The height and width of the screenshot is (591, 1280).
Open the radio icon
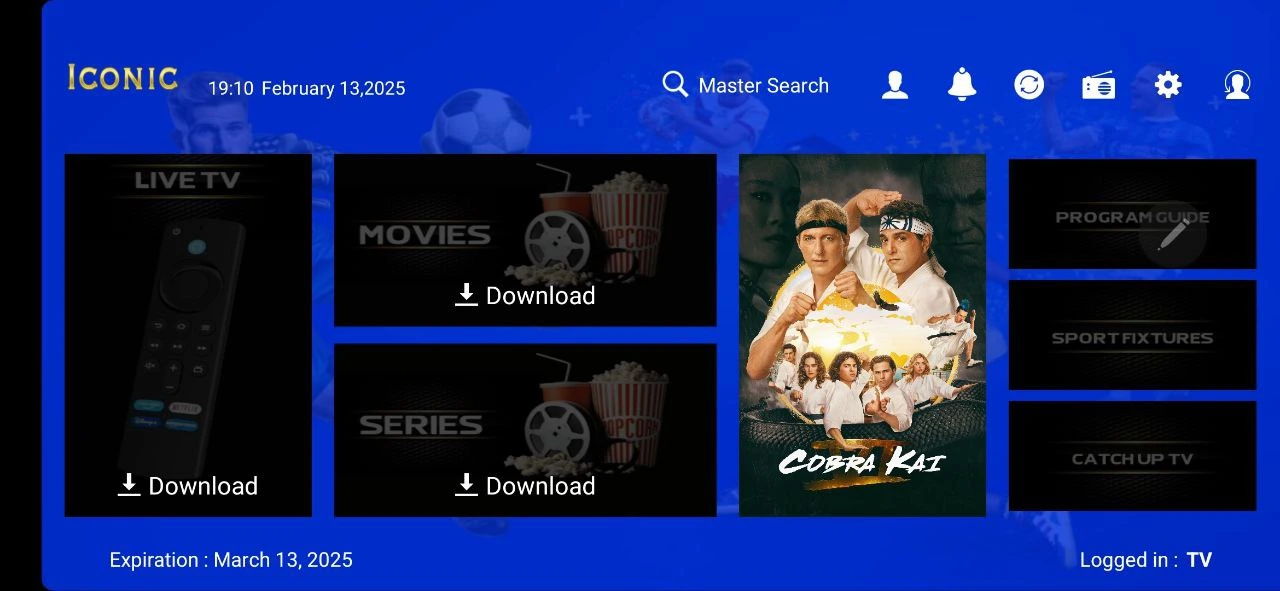[x=1099, y=86]
